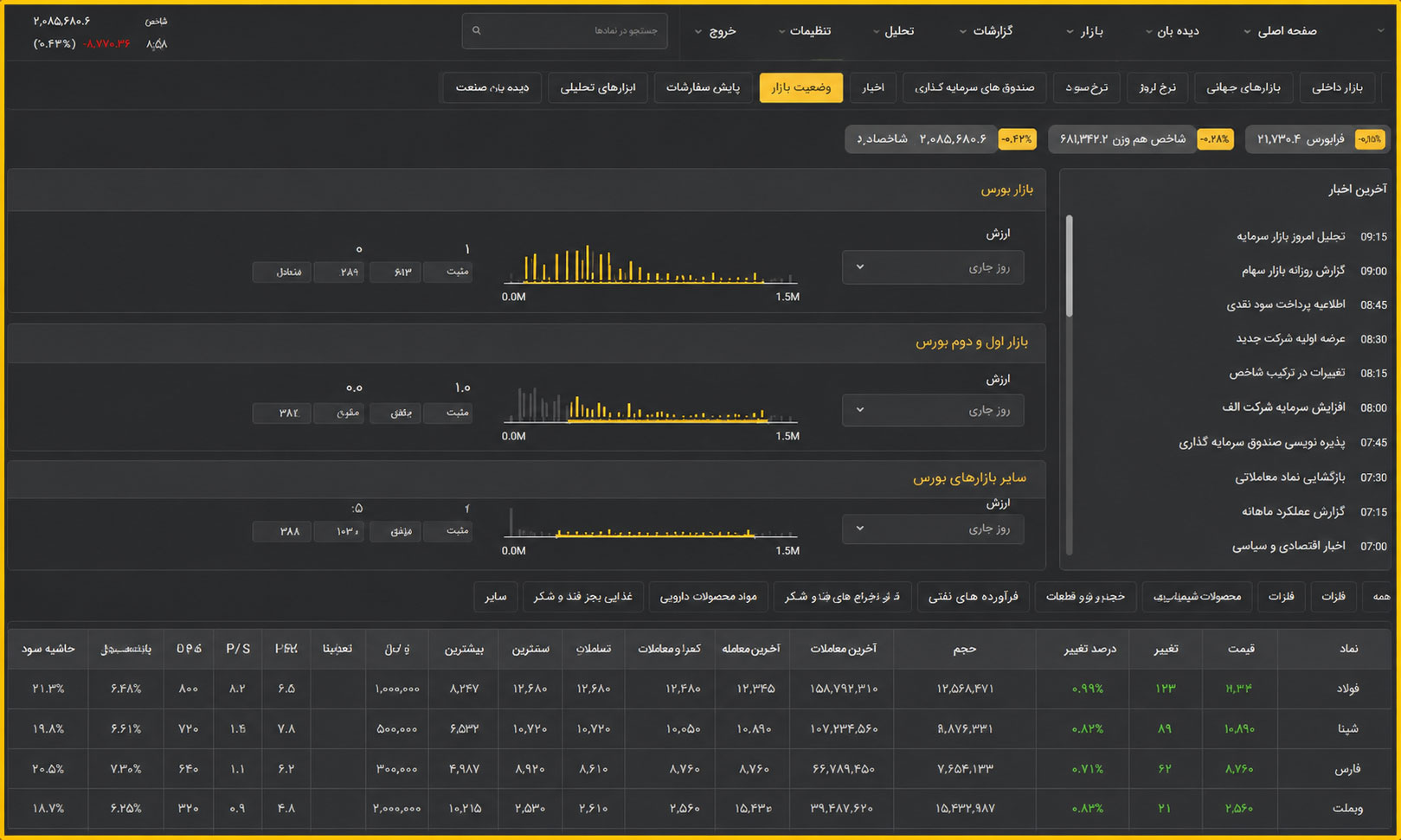The width and height of the screenshot is (1401, 840).
Task: Switch to the بازار داخلی tab
Action: click(1337, 87)
